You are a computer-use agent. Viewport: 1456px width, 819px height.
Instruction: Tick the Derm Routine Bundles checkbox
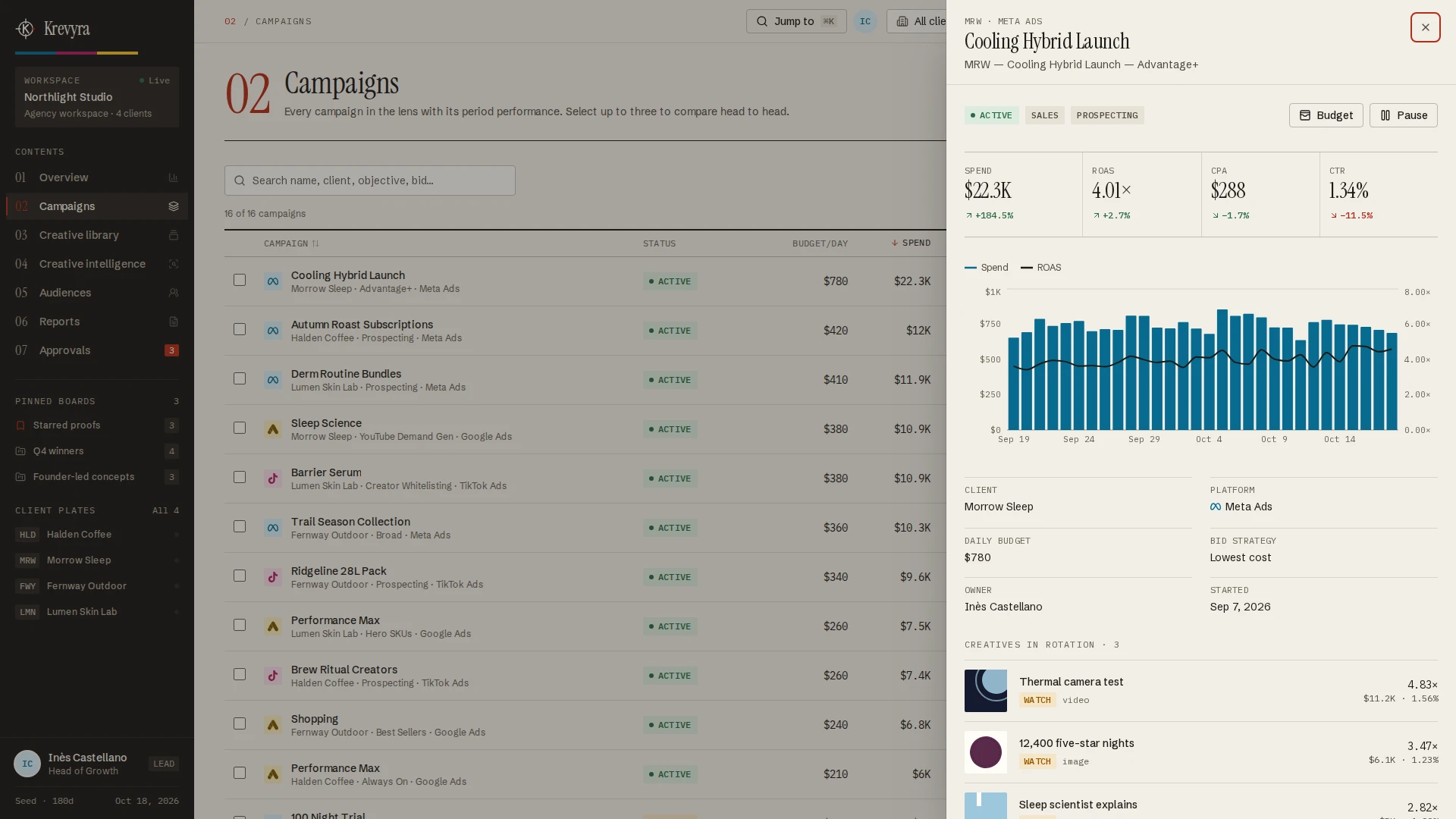tap(240, 378)
